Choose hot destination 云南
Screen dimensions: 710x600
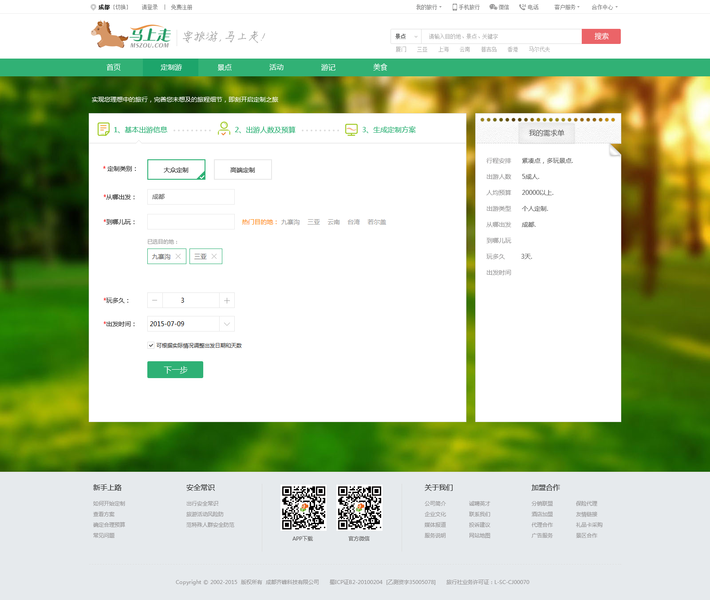pyautogui.click(x=334, y=222)
